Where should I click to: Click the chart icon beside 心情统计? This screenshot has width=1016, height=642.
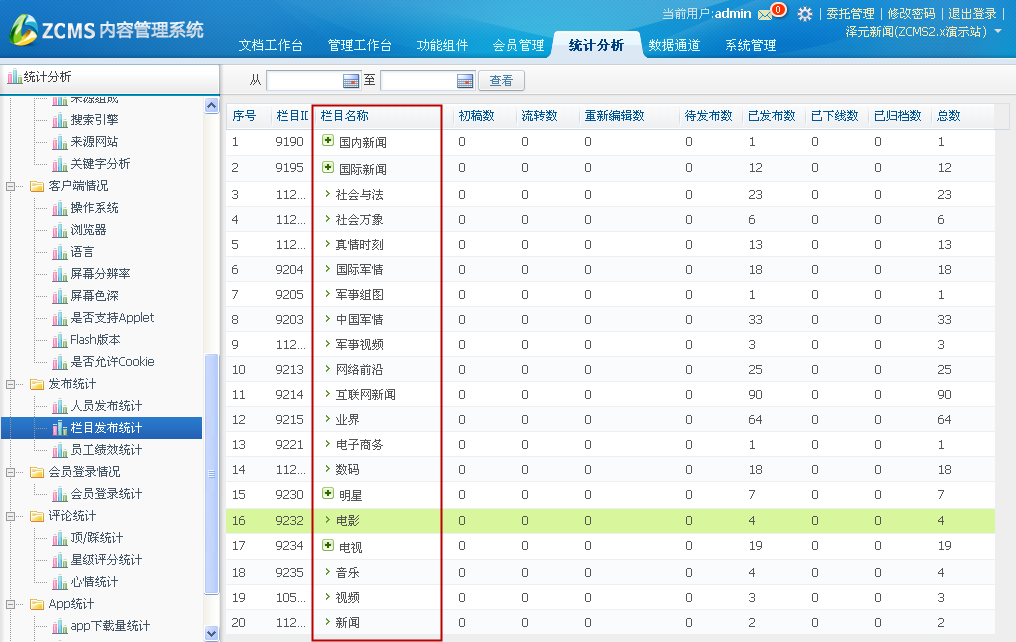click(60, 582)
